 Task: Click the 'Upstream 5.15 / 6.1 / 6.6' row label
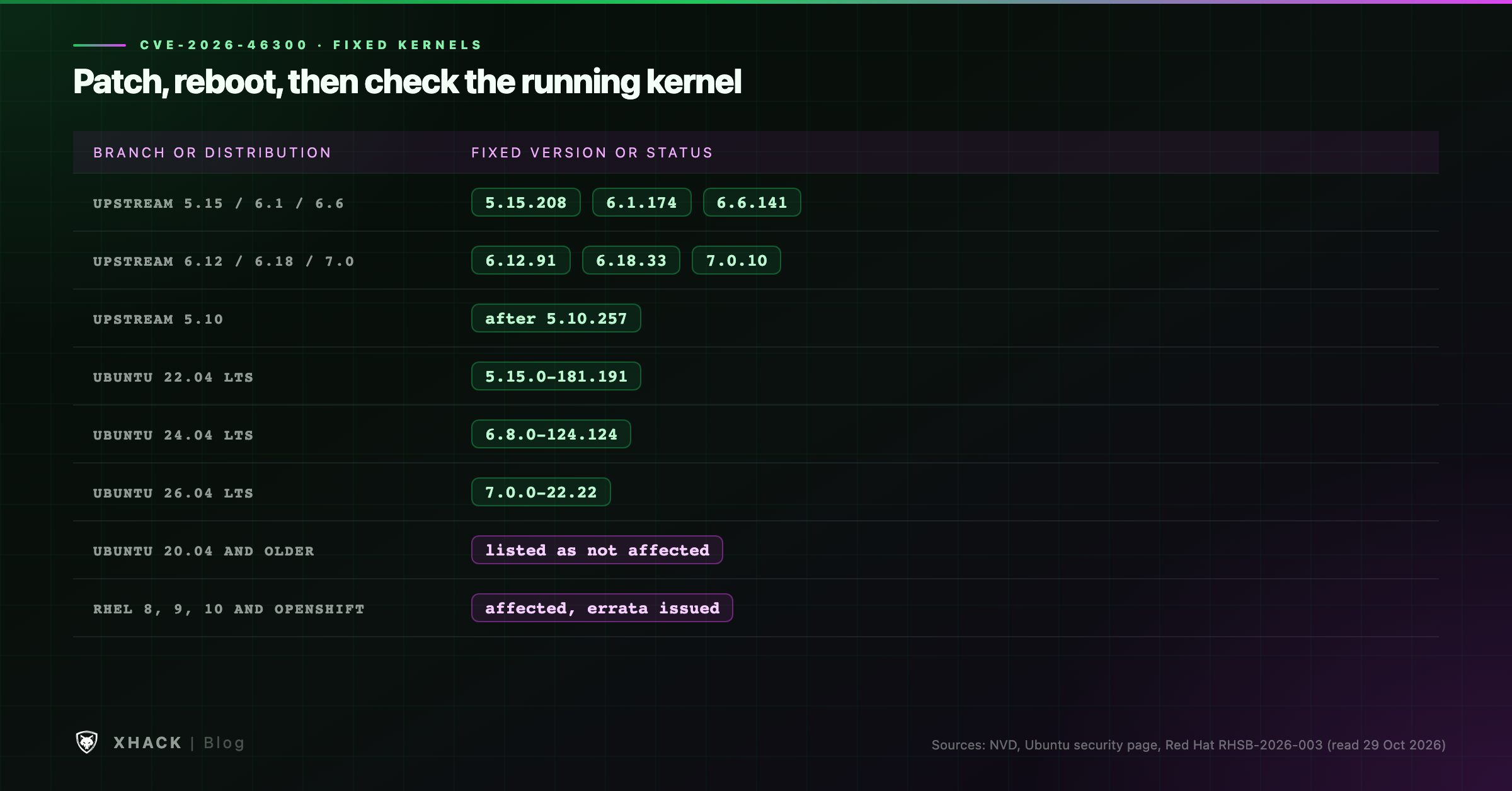pyautogui.click(x=219, y=203)
